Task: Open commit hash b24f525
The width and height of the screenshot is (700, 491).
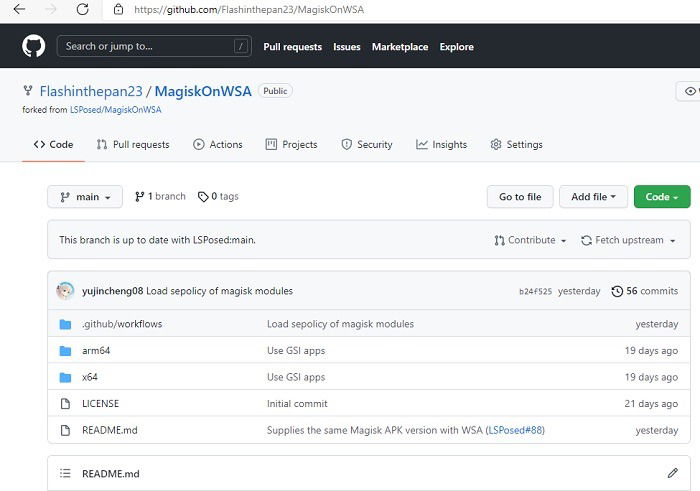Action: (535, 291)
